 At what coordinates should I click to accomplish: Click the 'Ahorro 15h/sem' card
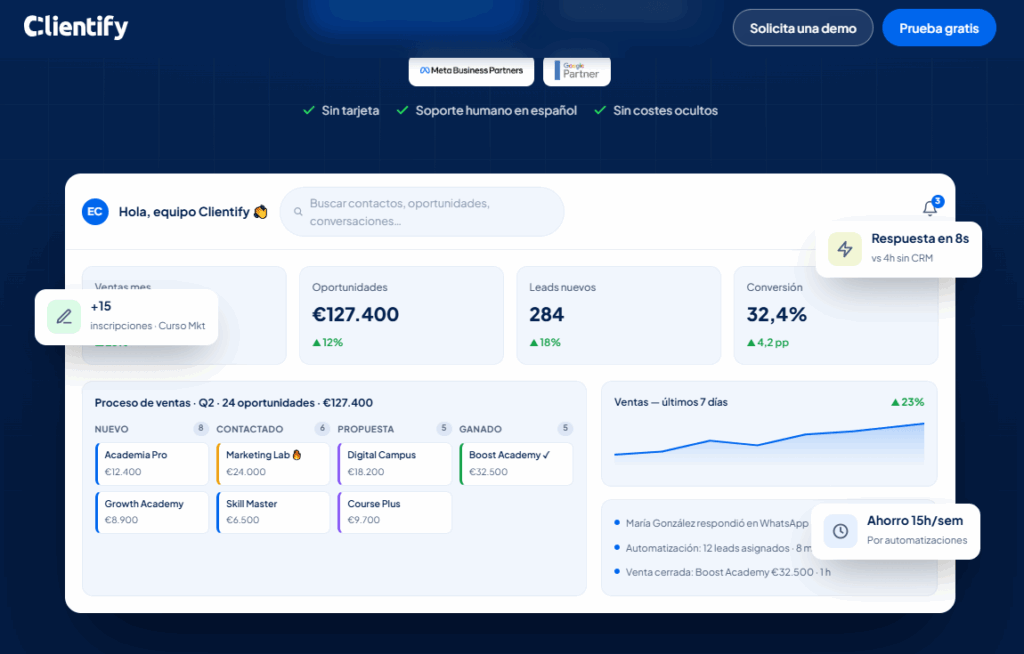895,531
